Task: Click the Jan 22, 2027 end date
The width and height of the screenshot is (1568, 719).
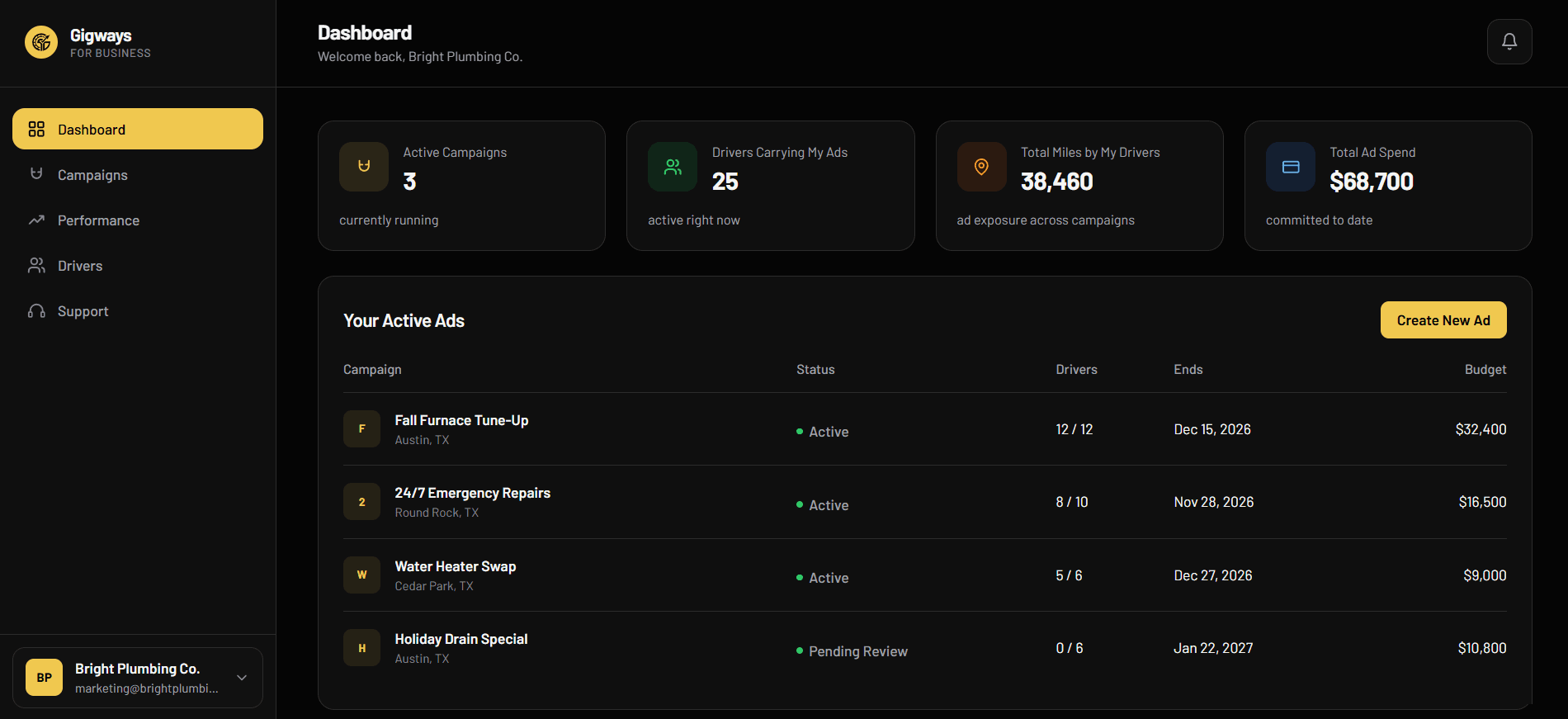Action: (1213, 648)
